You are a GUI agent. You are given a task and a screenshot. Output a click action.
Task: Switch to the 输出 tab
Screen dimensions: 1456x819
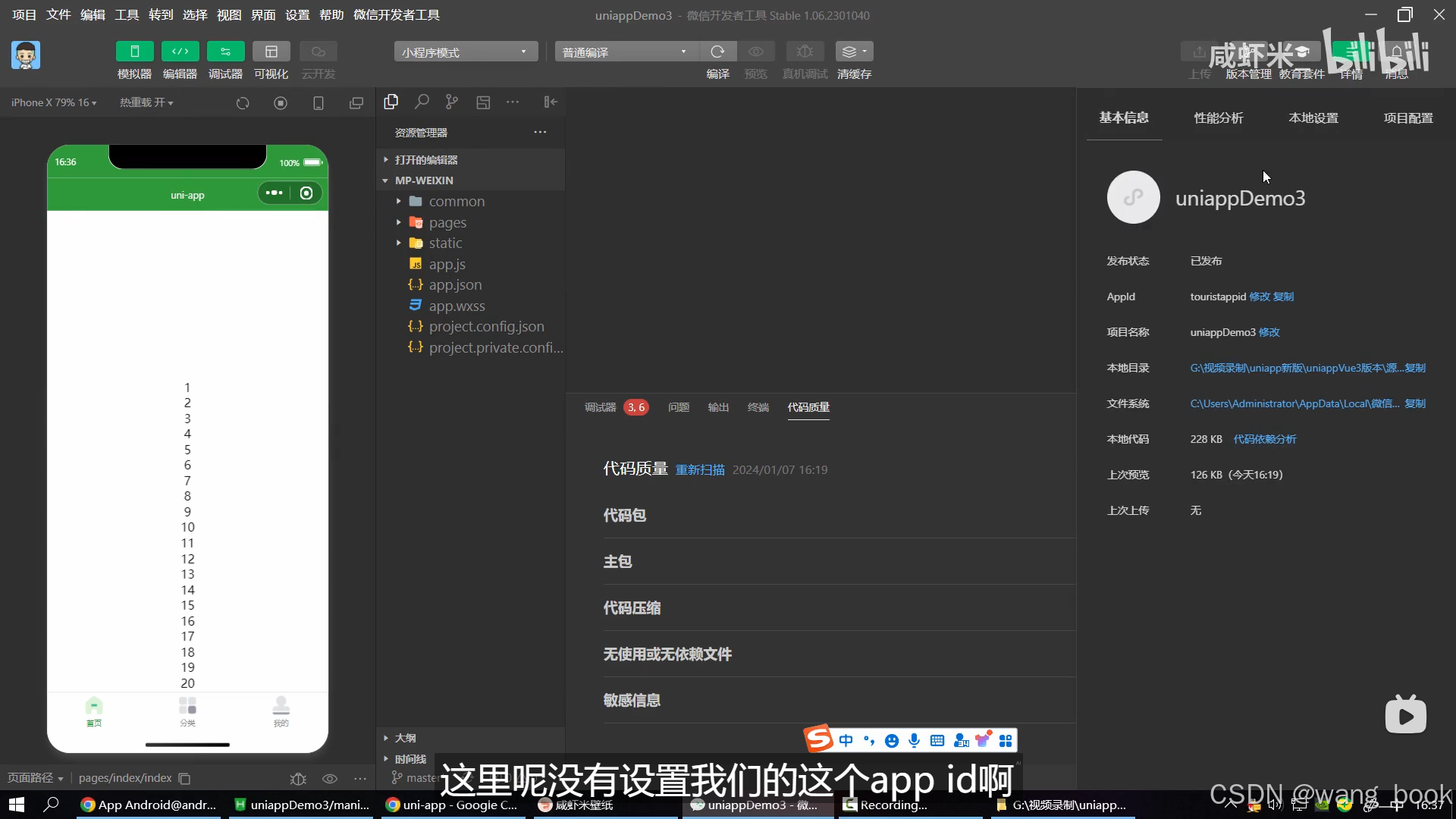click(x=718, y=407)
